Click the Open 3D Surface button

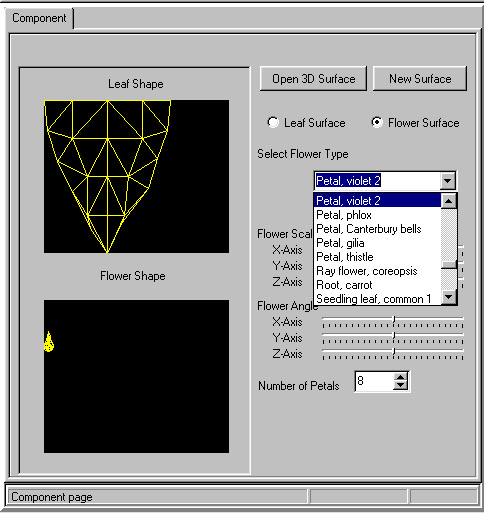point(313,79)
